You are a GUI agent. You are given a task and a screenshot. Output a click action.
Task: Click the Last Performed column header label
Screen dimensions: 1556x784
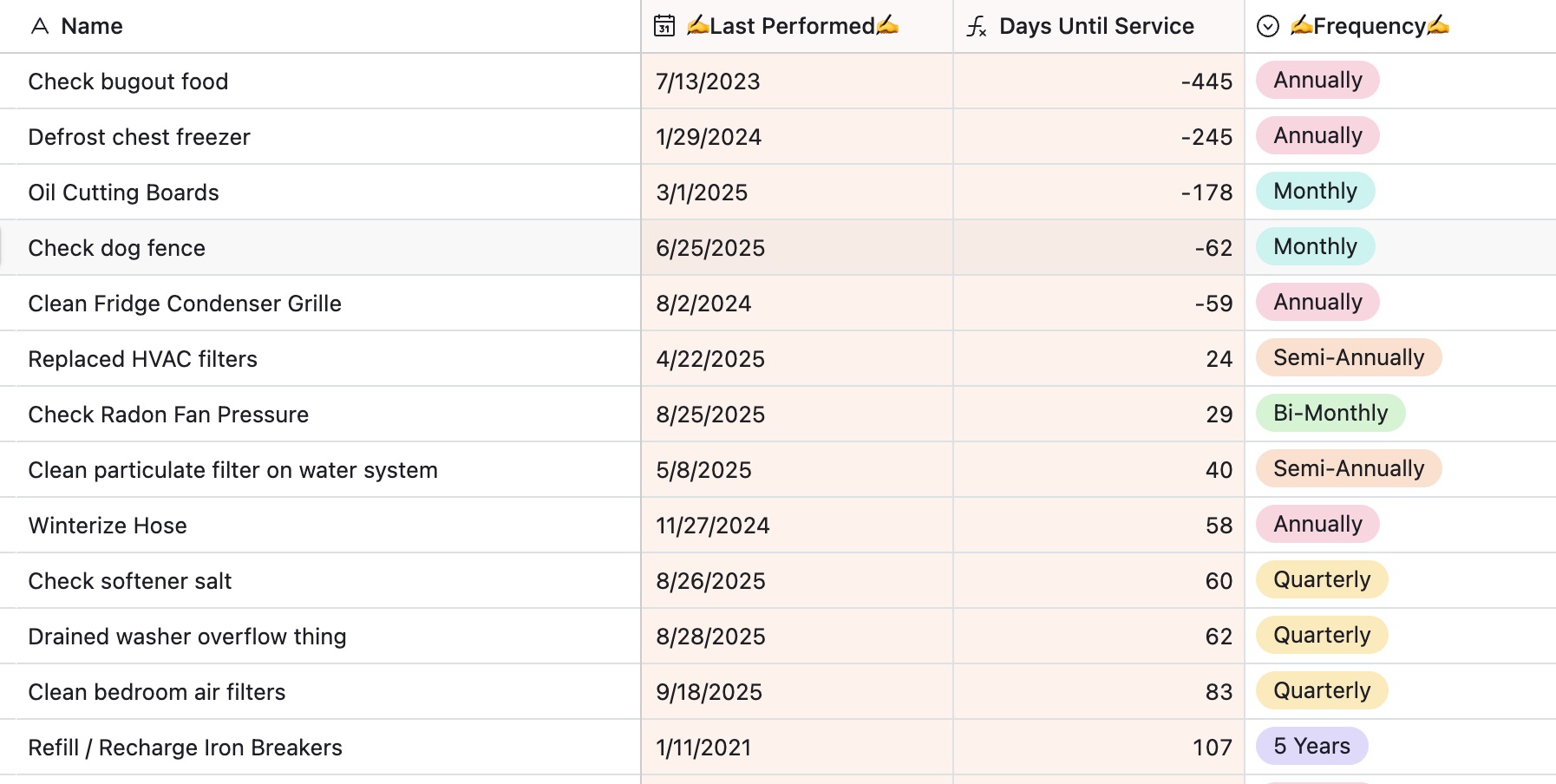[x=792, y=26]
